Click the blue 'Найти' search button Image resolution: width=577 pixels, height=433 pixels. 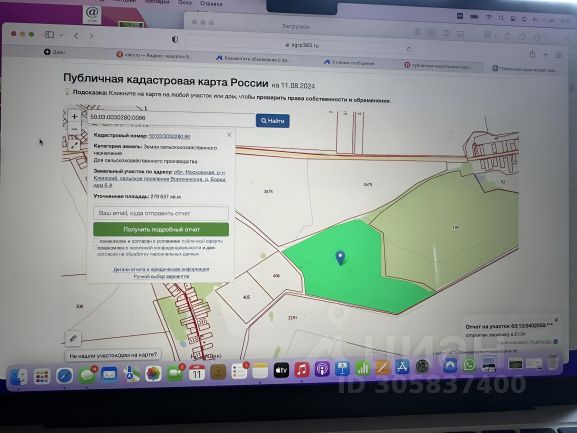(x=273, y=121)
